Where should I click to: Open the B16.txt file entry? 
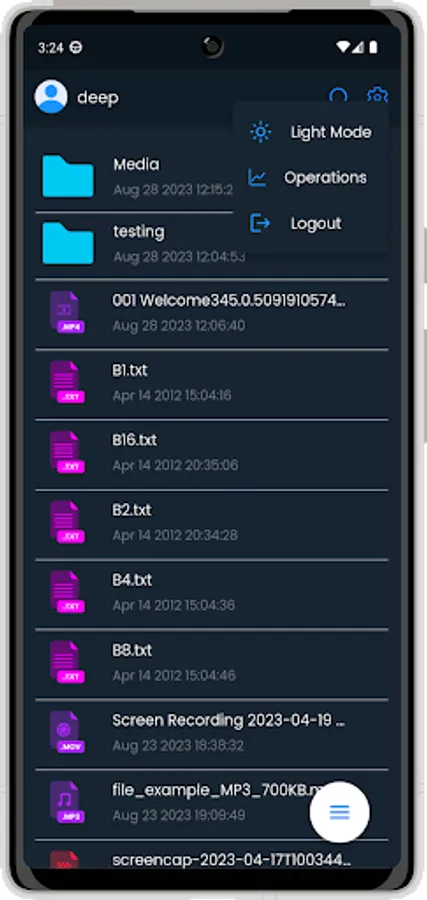point(212,453)
